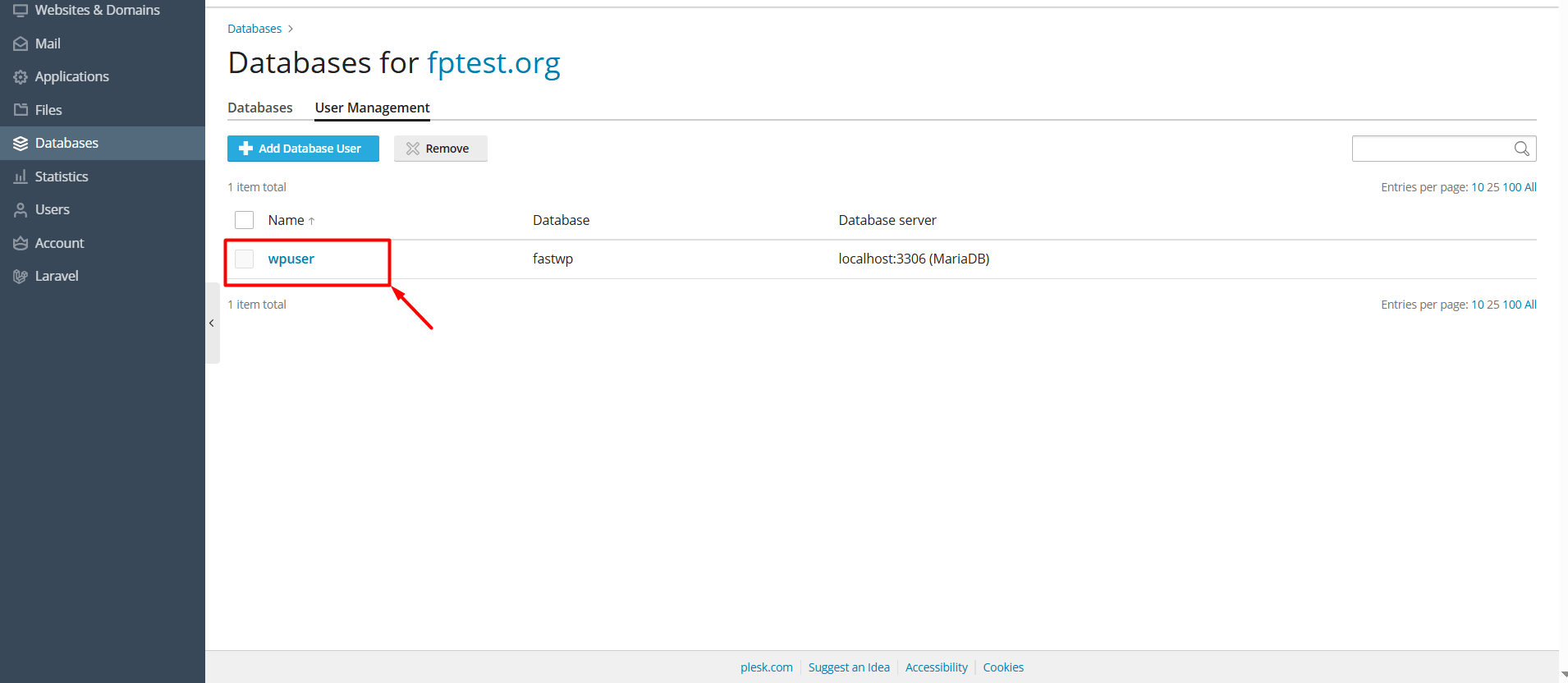Click the fastwp database cell
1568x683 pixels.
pos(552,259)
